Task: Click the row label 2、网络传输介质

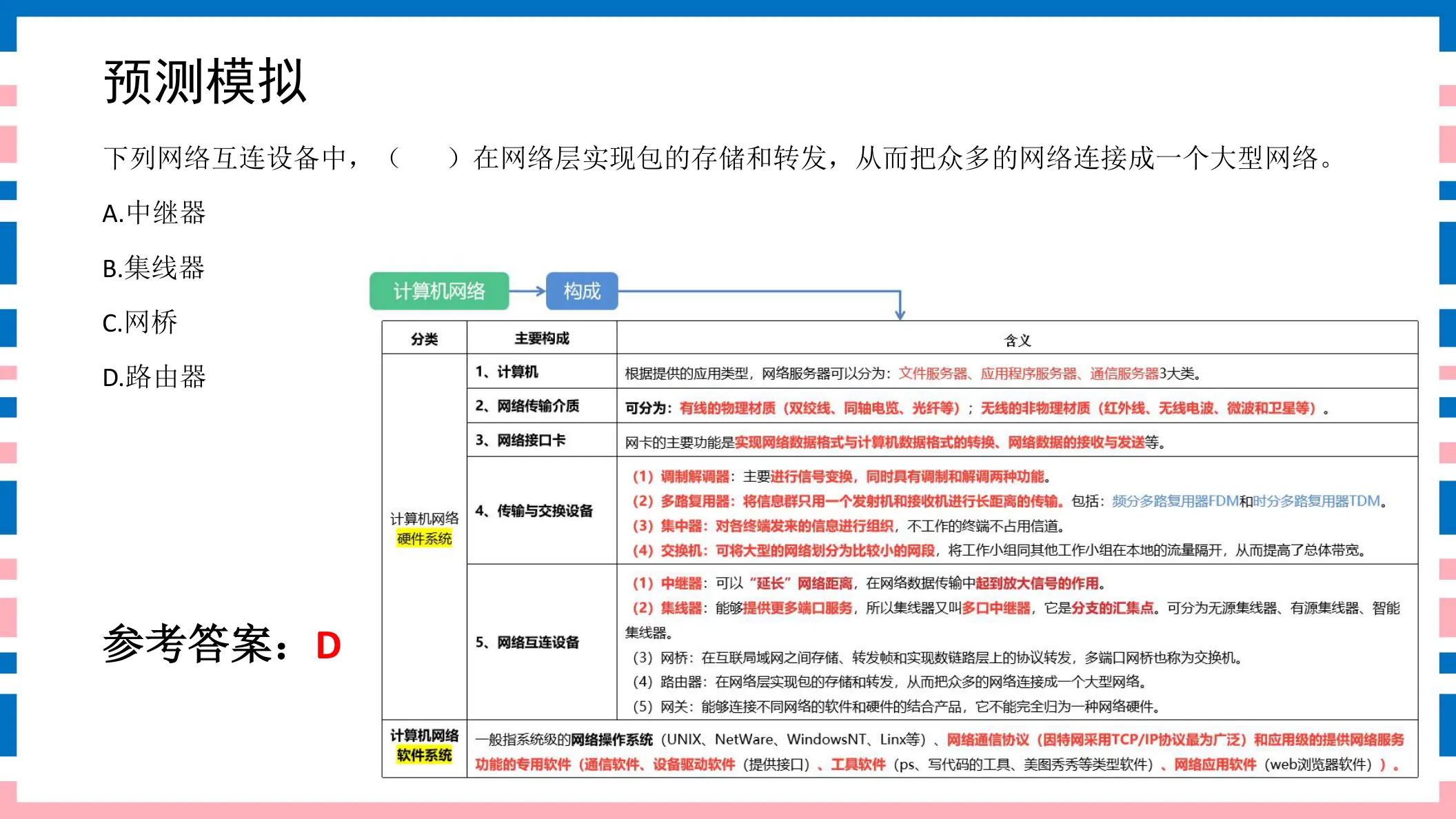Action: pyautogui.click(x=527, y=406)
